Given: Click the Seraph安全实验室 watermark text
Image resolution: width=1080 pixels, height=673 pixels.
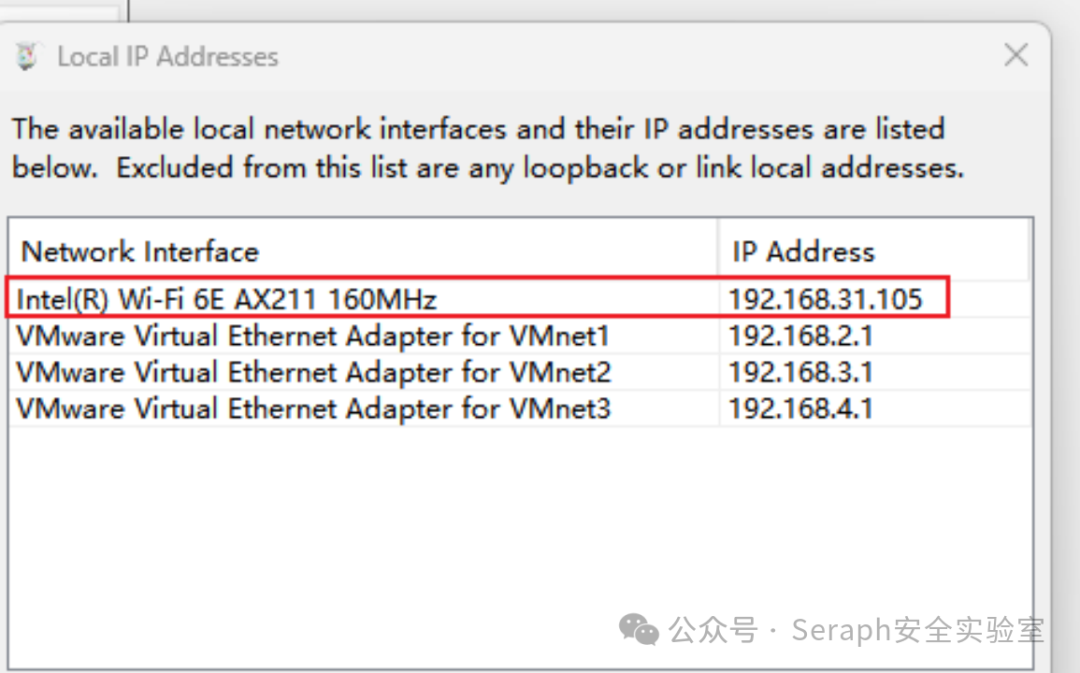Looking at the screenshot, I should [918, 630].
